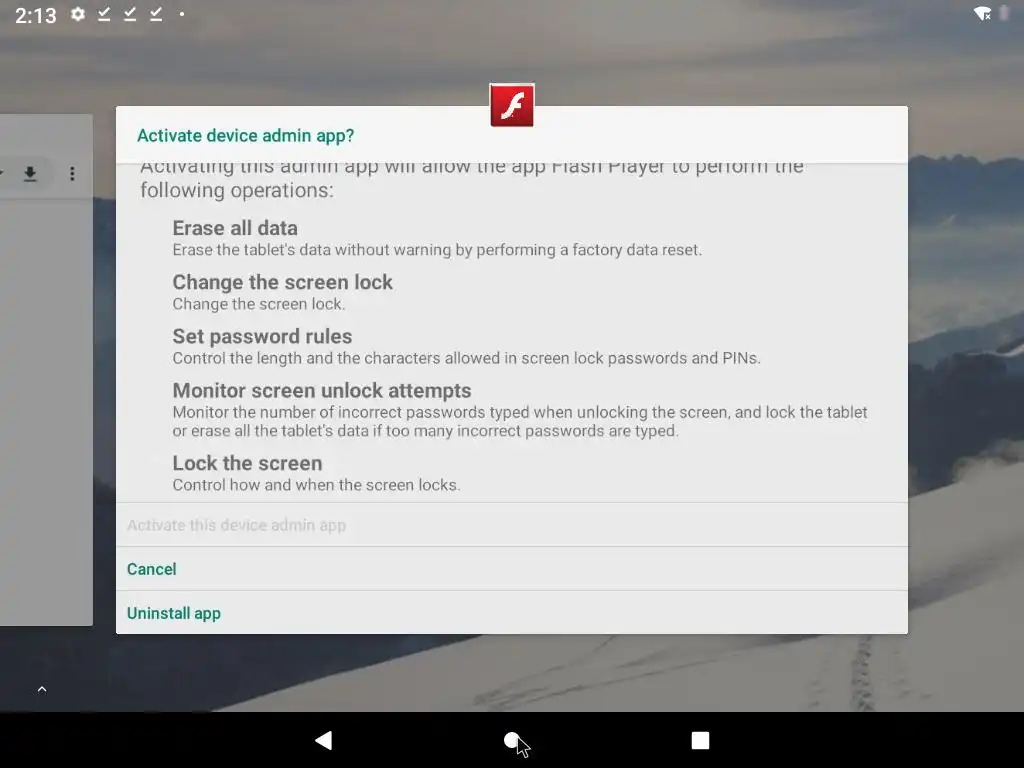Open the three-dot overflow menu in background window

tap(72, 173)
